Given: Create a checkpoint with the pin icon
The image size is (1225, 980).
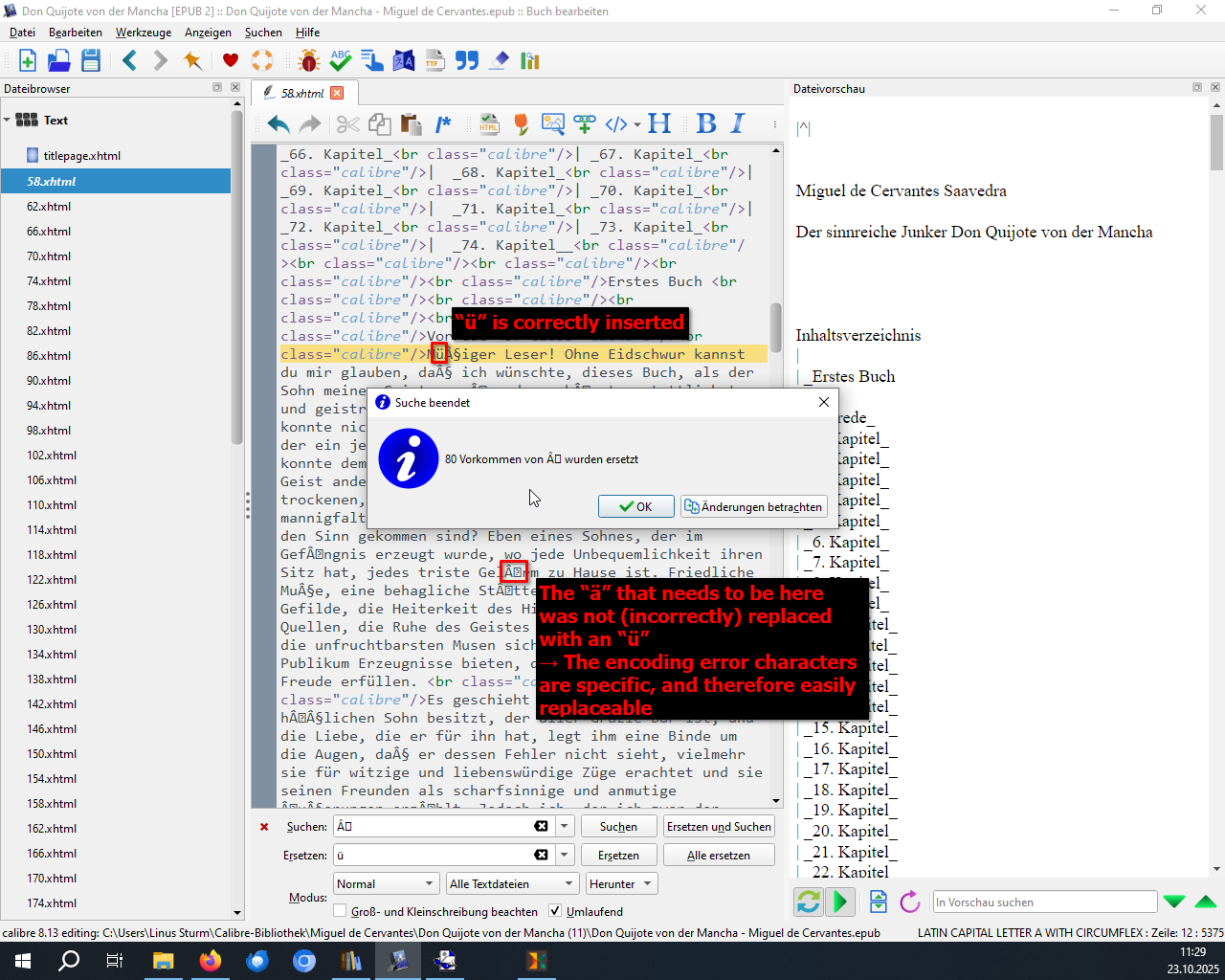Looking at the screenshot, I should pos(192,61).
